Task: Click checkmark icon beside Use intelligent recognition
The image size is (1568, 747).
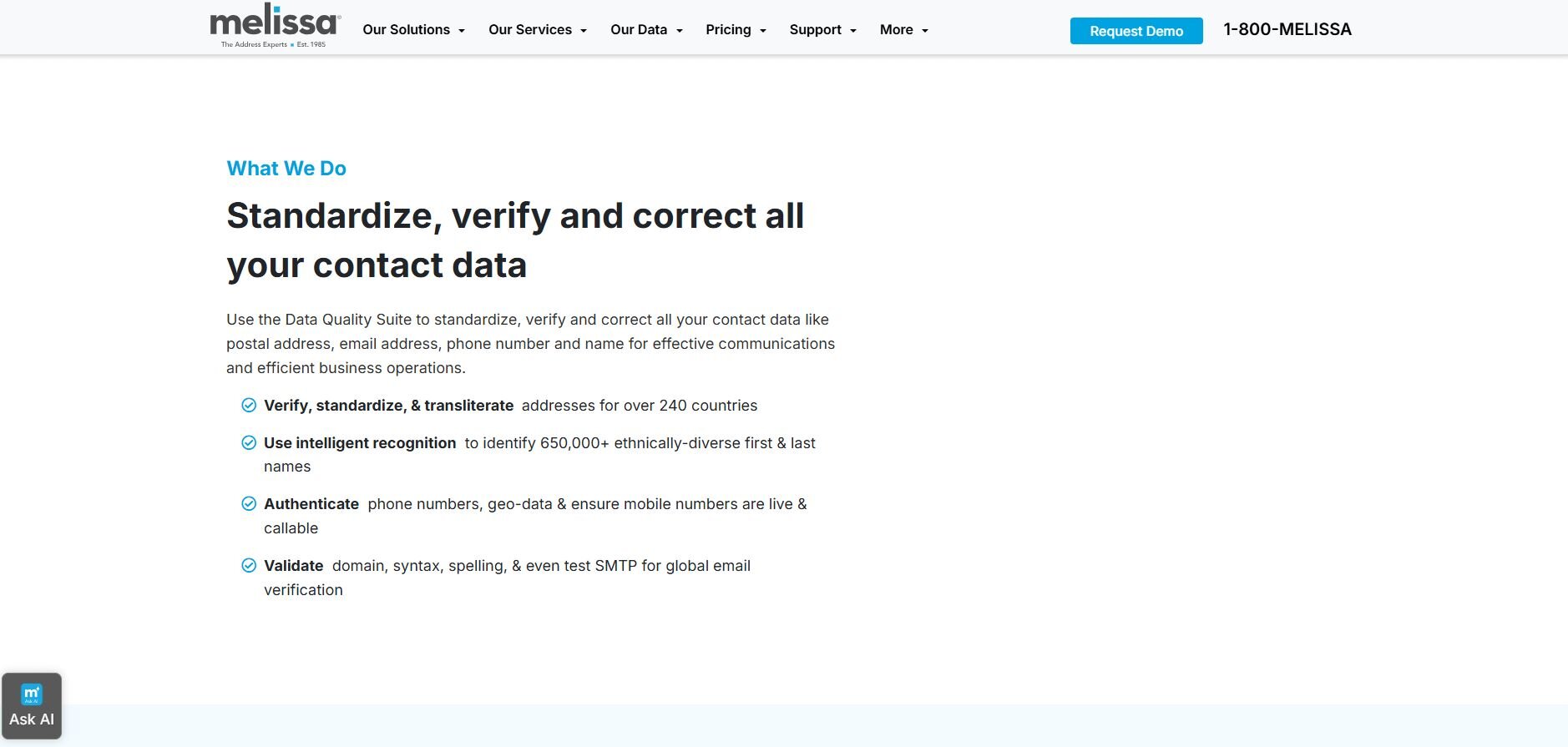Action: coord(249,443)
